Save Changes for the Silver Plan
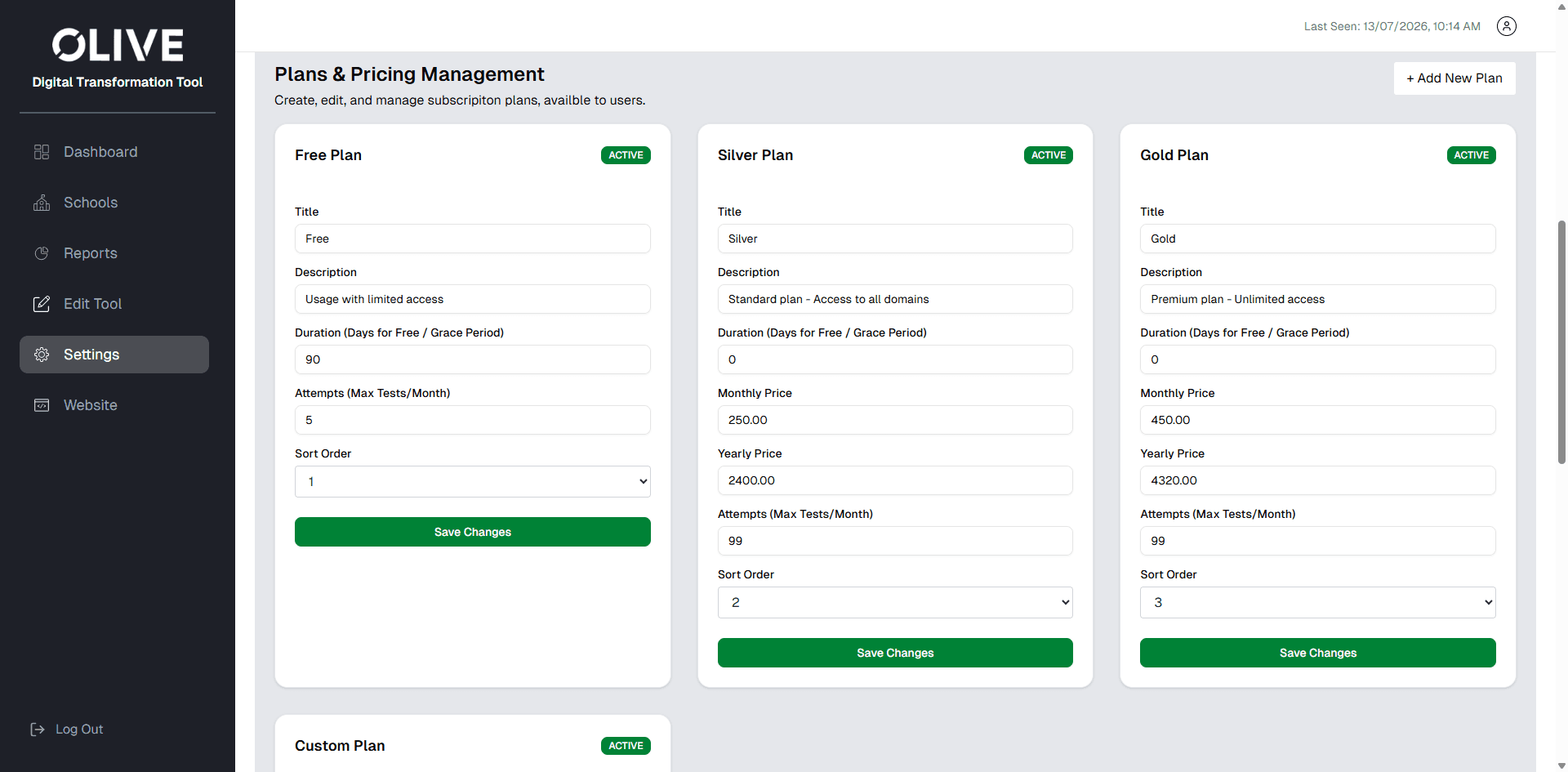 [x=895, y=653]
